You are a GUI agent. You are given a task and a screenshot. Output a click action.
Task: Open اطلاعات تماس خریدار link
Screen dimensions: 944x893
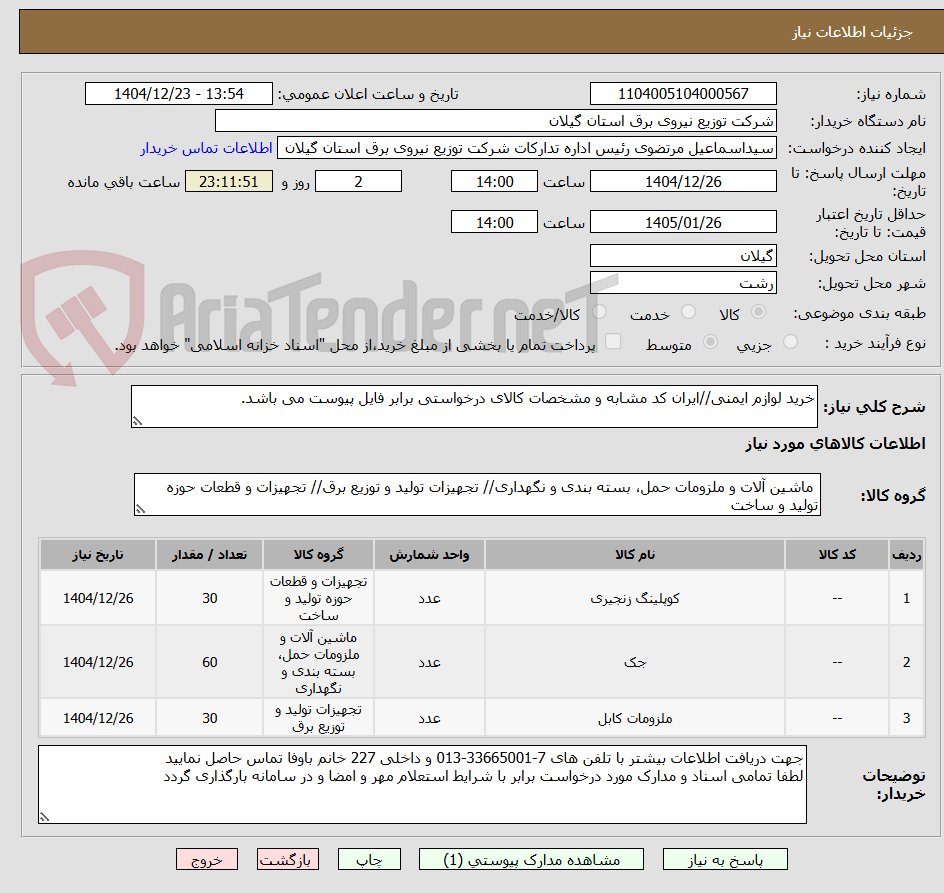206,148
